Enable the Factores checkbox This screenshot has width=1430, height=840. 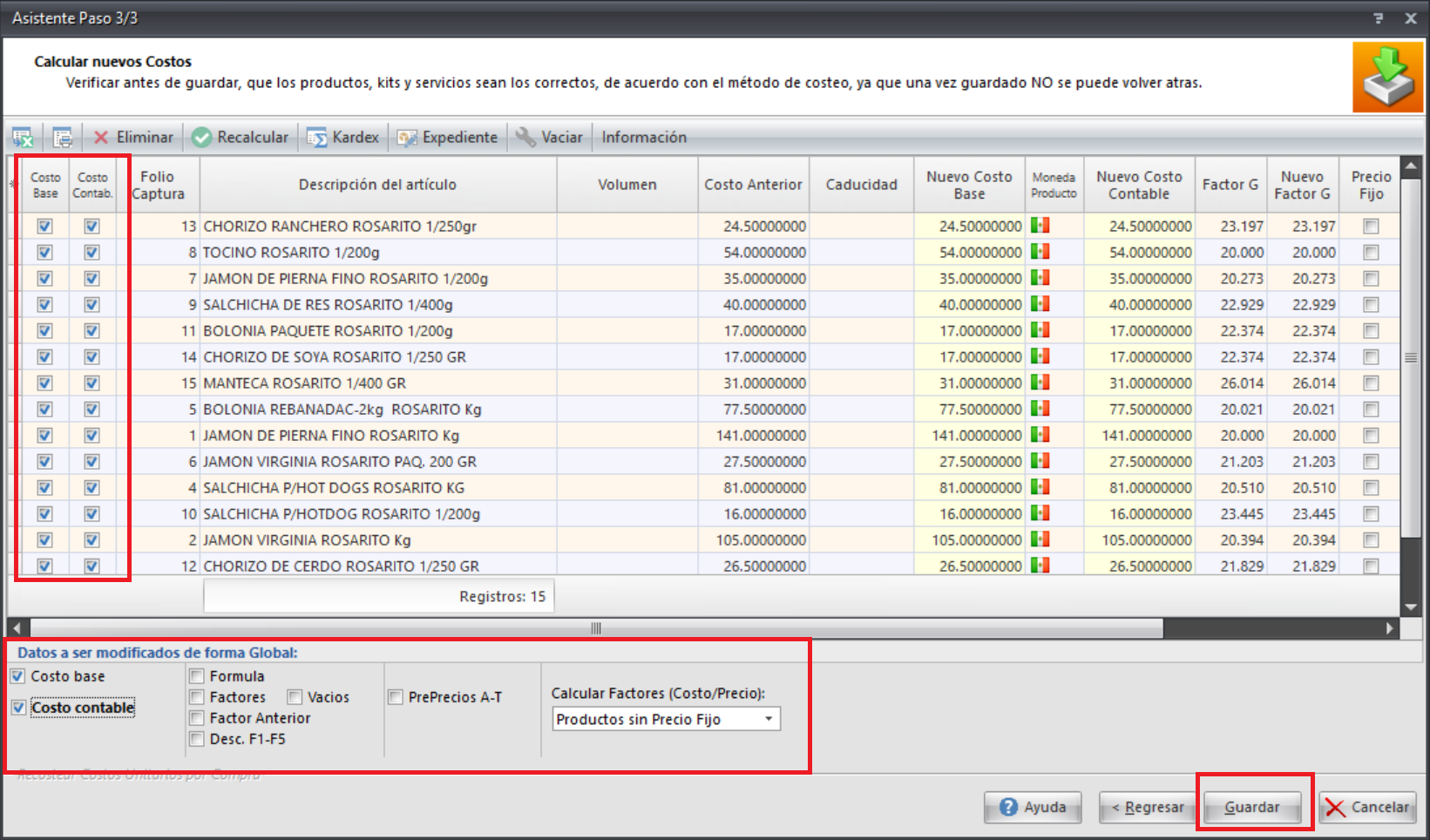click(x=196, y=696)
